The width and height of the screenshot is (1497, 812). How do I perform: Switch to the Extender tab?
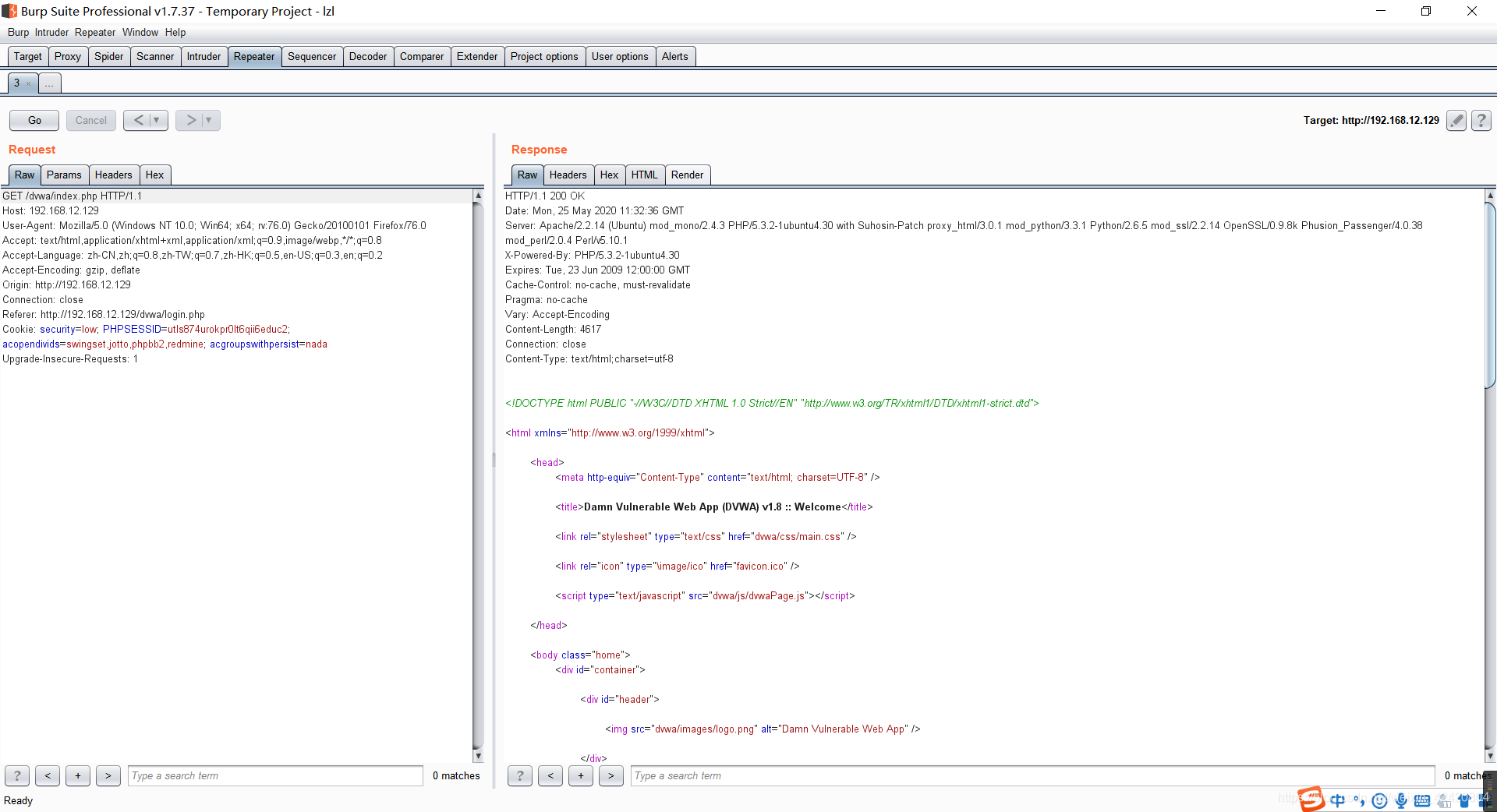(x=477, y=56)
